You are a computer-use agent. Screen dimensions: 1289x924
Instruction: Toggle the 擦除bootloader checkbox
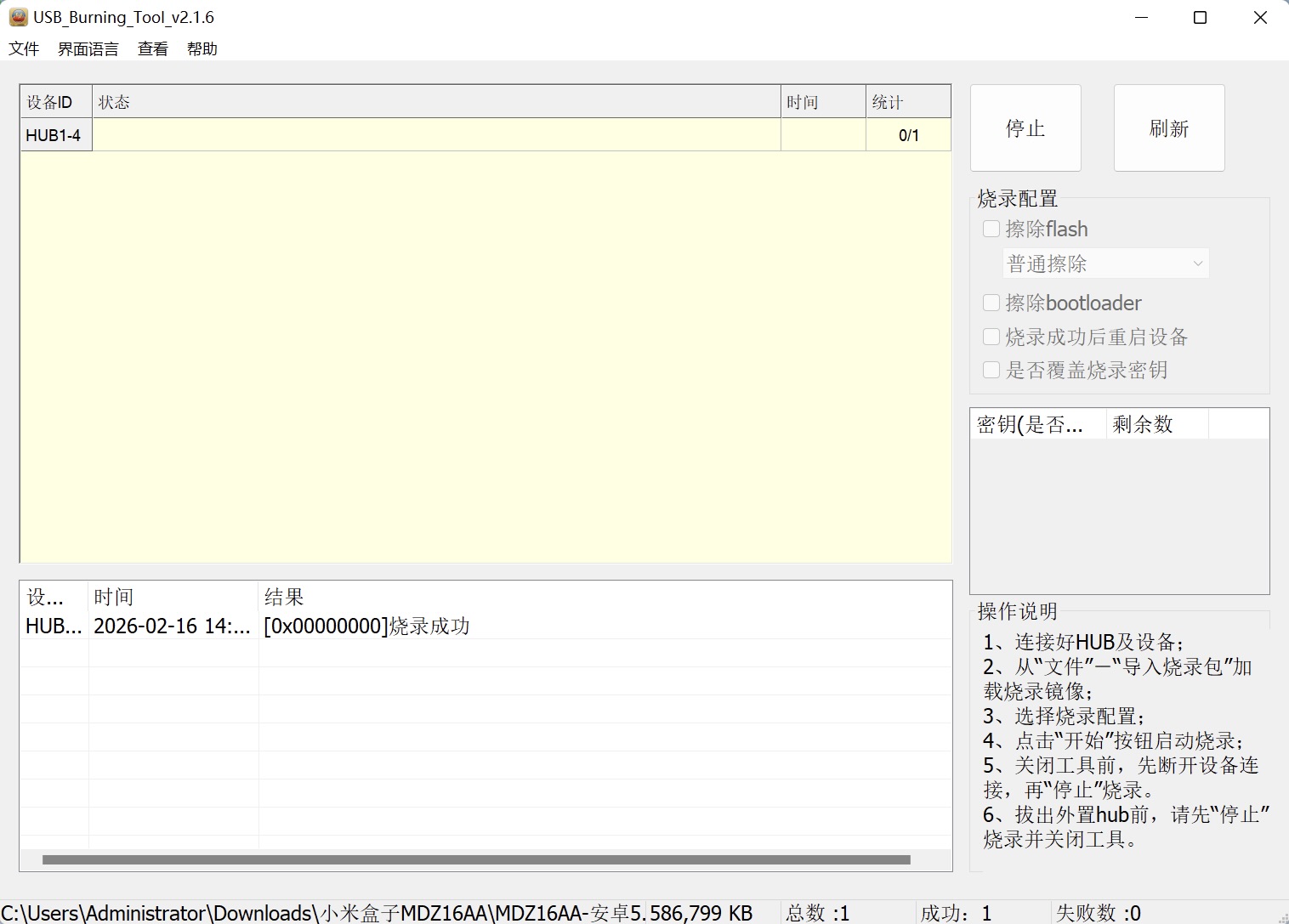tap(991, 303)
